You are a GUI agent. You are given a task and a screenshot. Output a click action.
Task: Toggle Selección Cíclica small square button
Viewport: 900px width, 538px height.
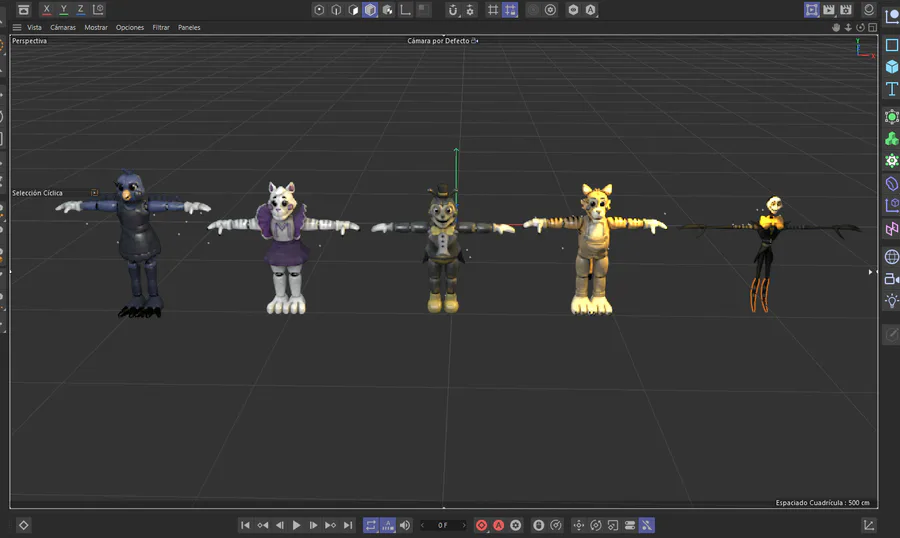[x=95, y=193]
